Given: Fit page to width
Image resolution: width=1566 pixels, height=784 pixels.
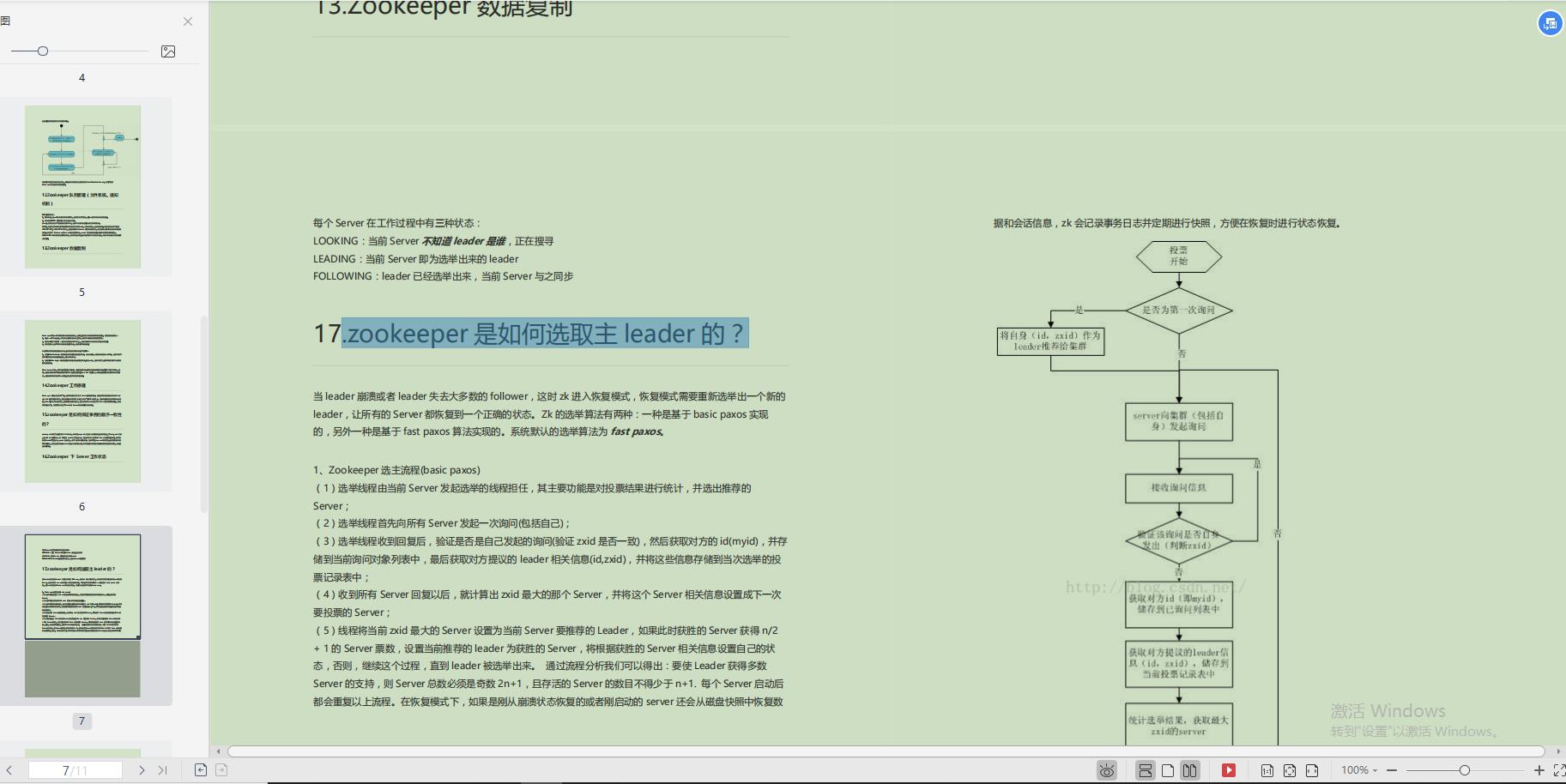Looking at the screenshot, I should point(1312,770).
